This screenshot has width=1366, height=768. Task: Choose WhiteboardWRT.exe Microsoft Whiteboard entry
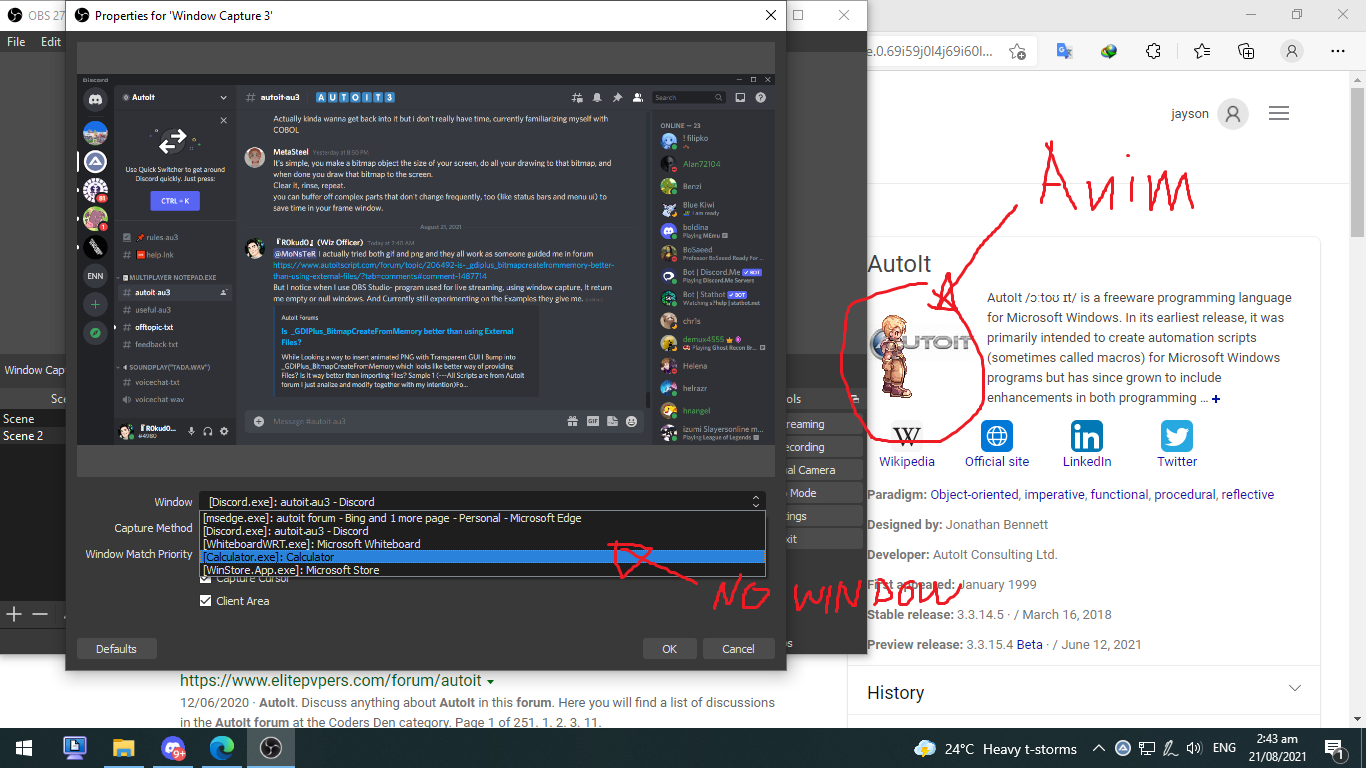(482, 544)
